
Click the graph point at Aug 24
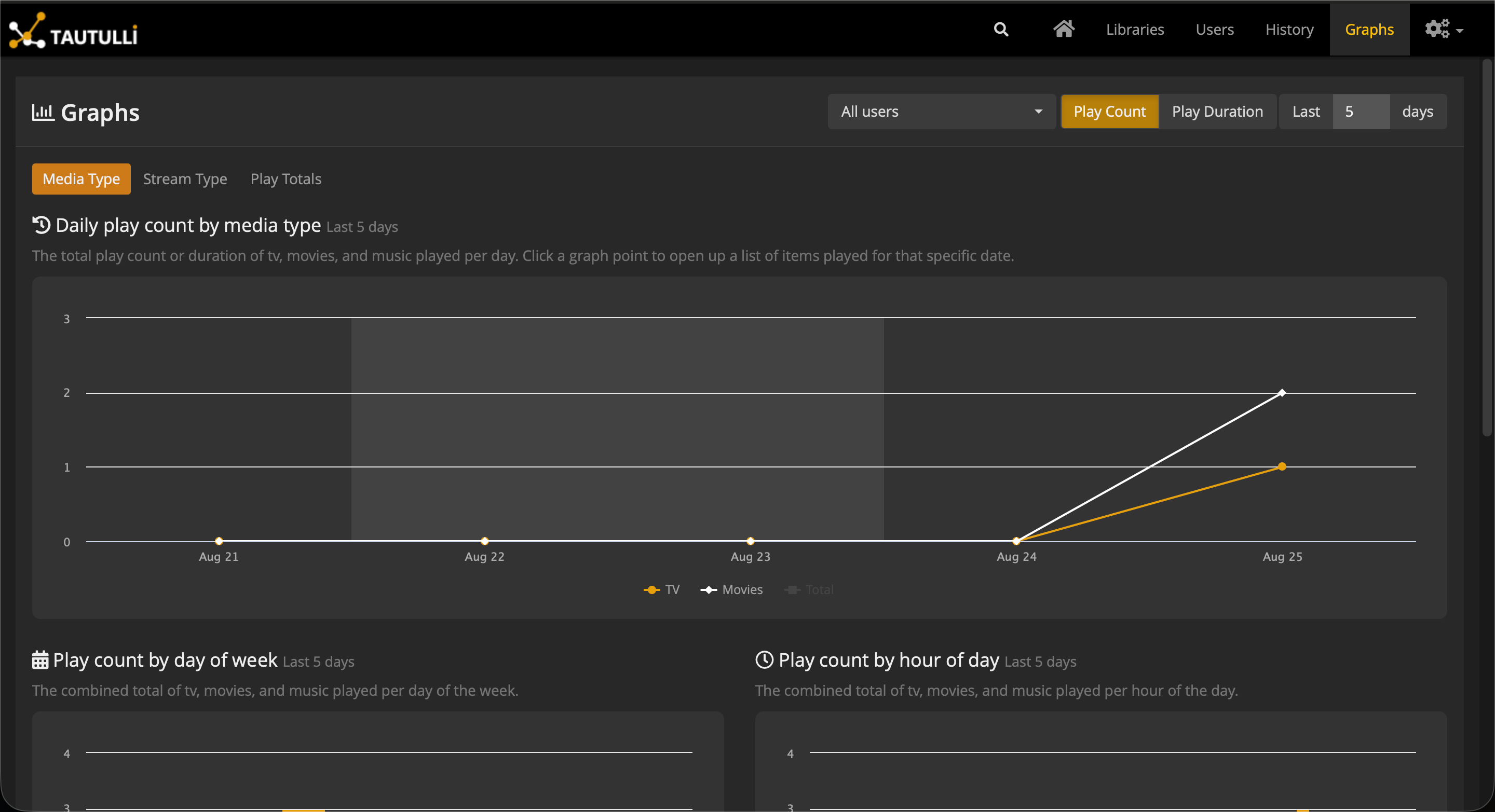pyautogui.click(x=1016, y=541)
